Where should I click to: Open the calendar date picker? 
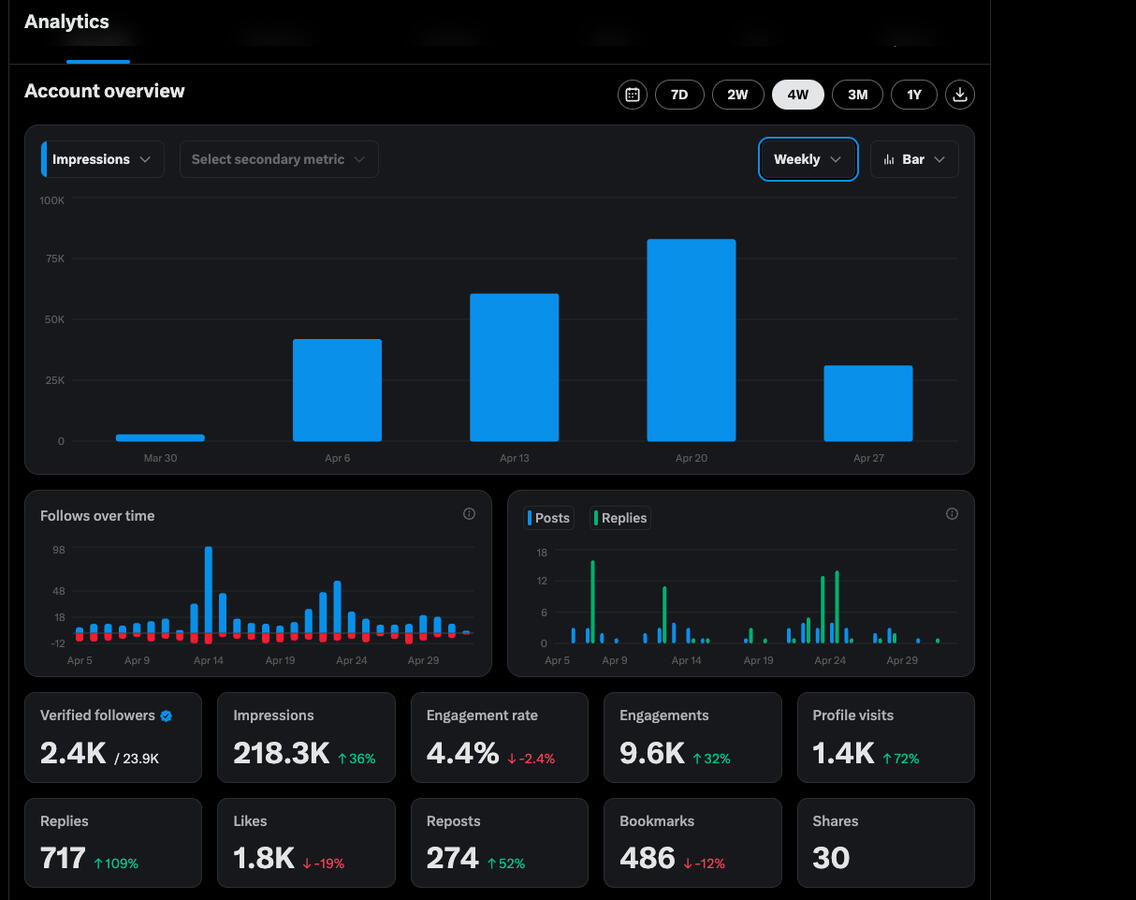(632, 94)
